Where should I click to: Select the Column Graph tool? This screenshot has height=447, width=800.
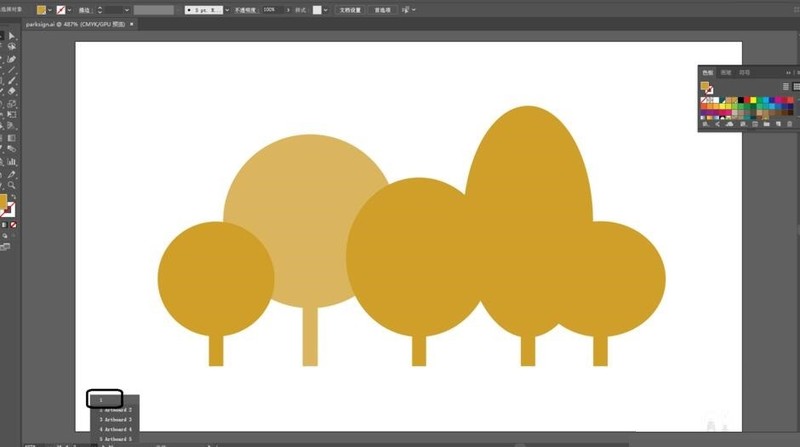pyautogui.click(x=12, y=162)
